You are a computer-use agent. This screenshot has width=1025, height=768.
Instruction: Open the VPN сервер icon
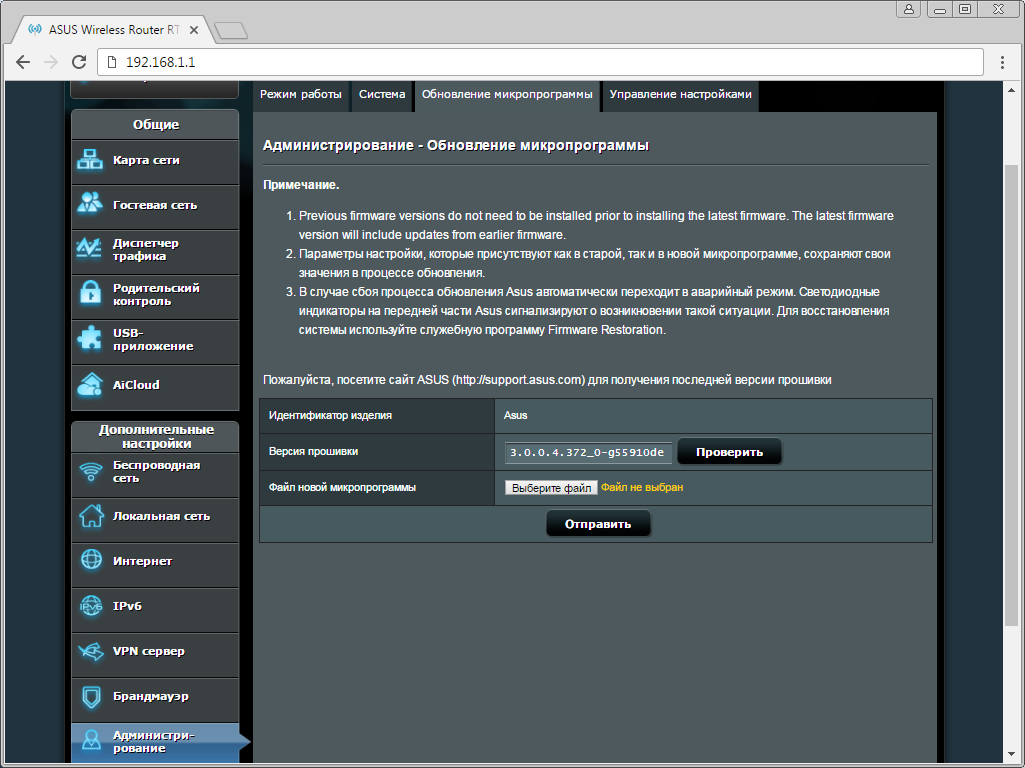[x=91, y=651]
